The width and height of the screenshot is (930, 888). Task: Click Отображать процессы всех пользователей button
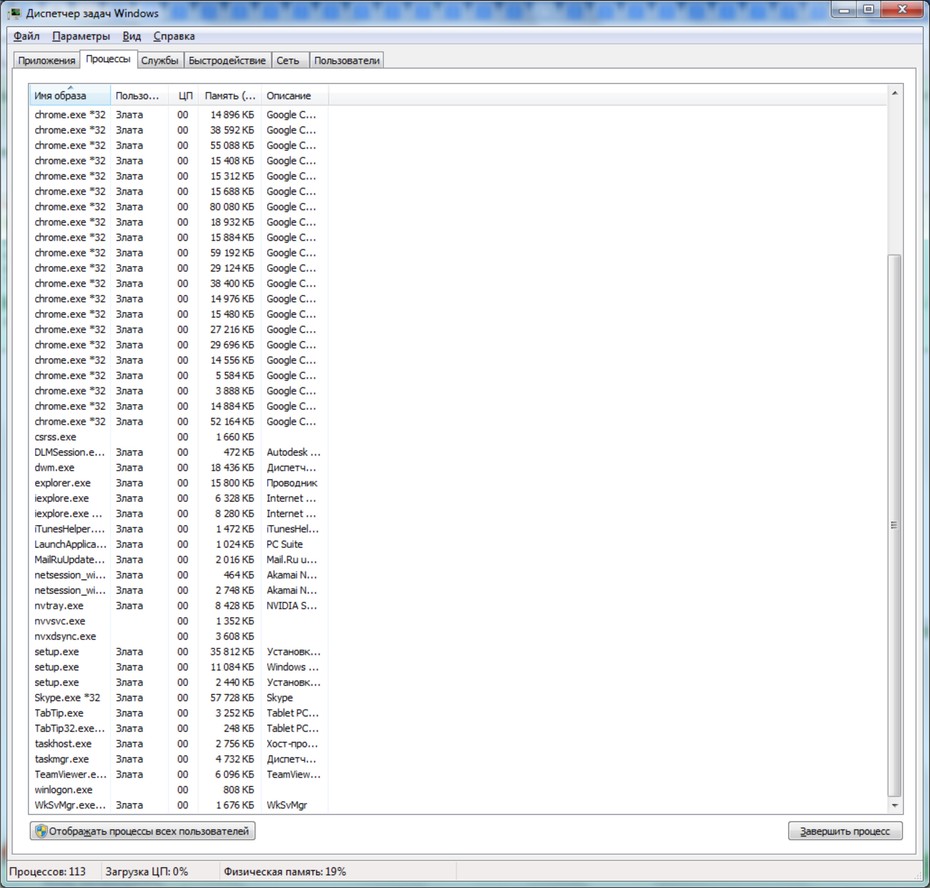143,831
